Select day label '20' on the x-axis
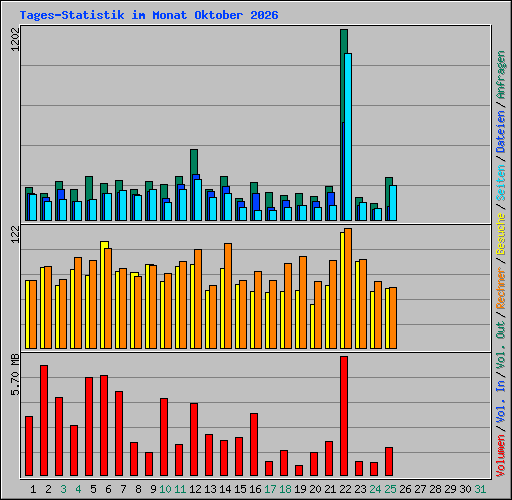 pyautogui.click(x=315, y=489)
